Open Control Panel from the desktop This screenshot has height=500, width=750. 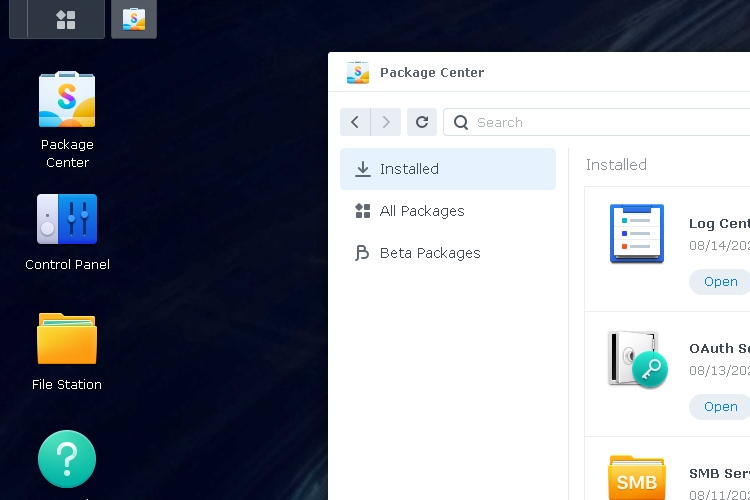67,220
